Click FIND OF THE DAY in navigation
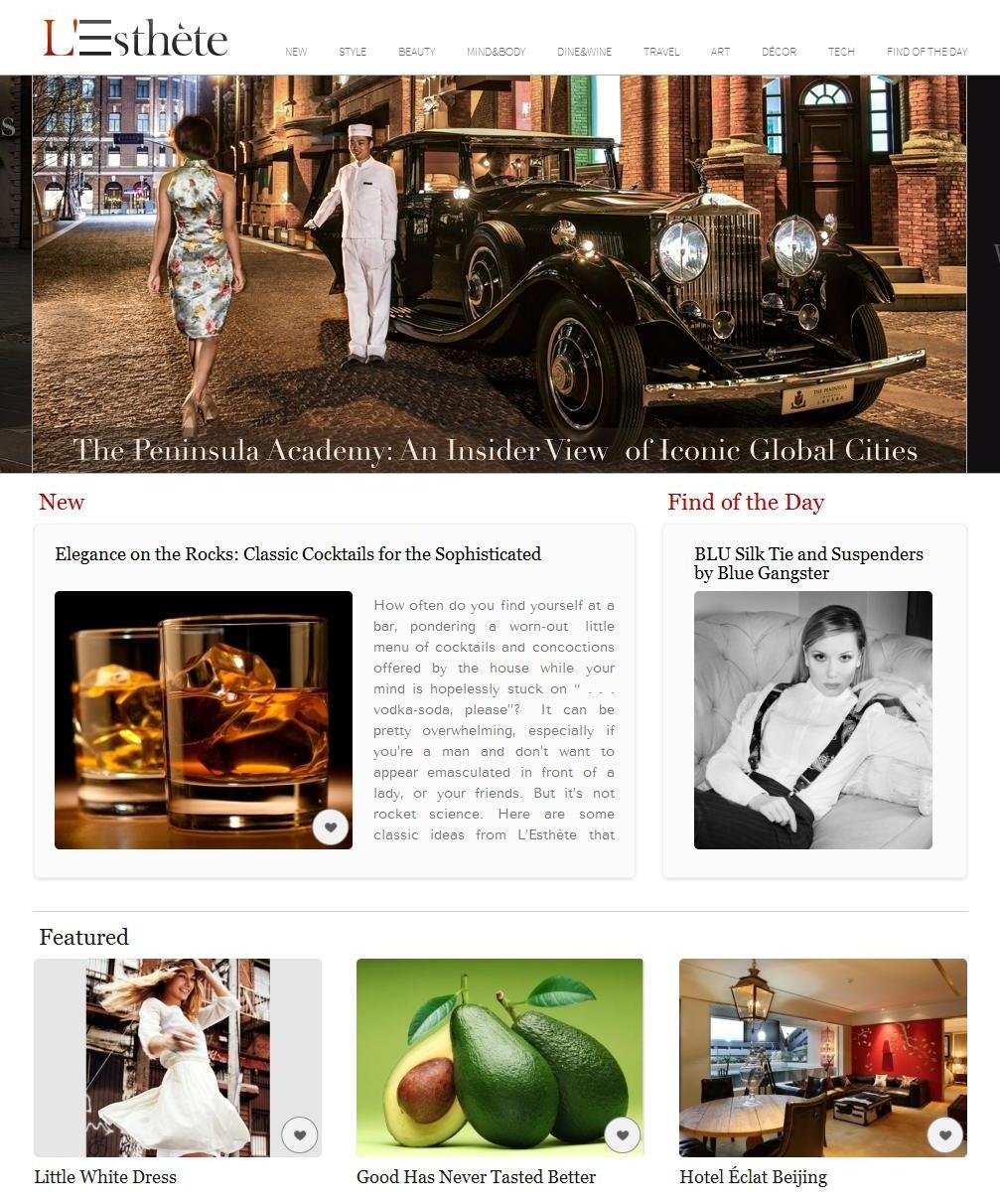The width and height of the screenshot is (1000, 1204). (x=927, y=52)
